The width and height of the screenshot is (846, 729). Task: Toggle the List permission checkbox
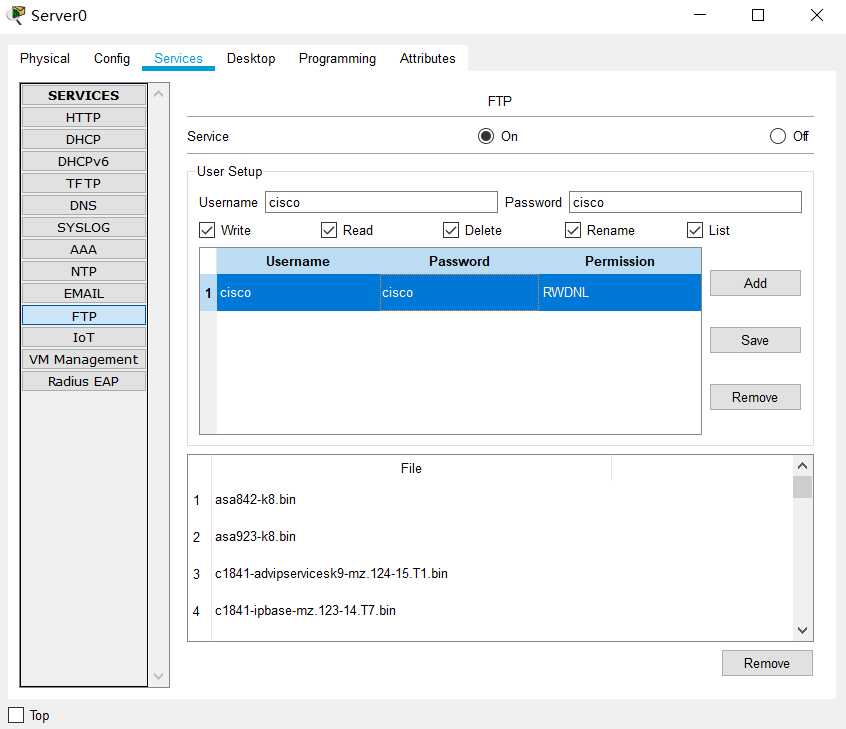pyautogui.click(x=694, y=230)
